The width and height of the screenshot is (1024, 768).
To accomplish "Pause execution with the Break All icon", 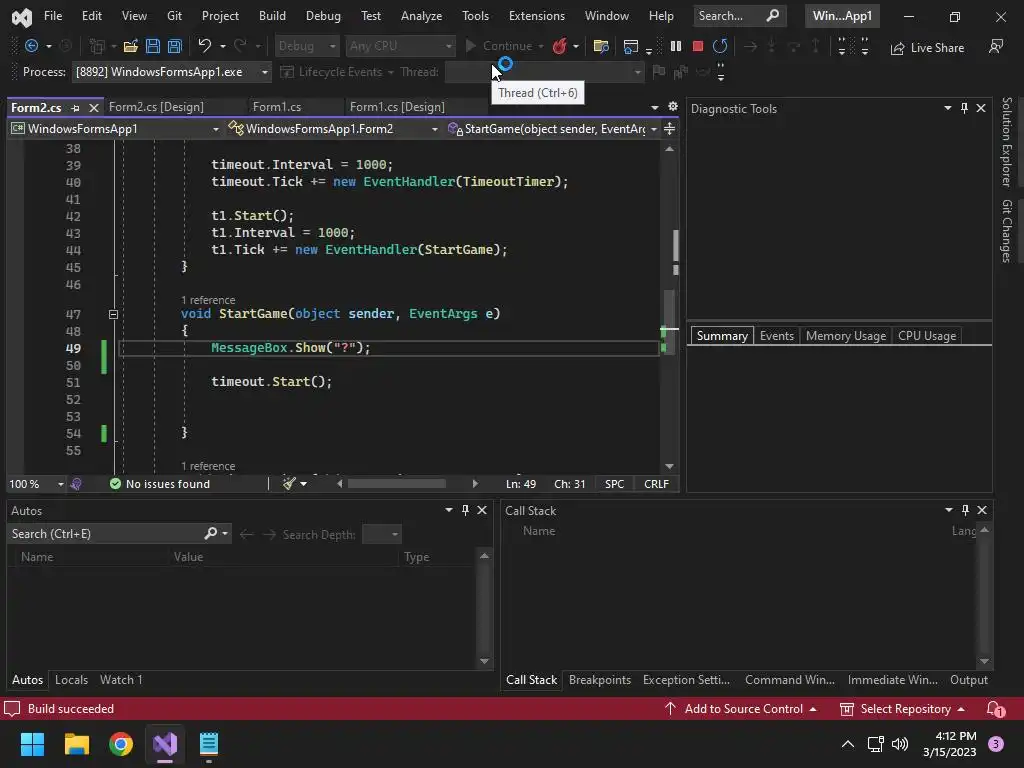I will [676, 46].
